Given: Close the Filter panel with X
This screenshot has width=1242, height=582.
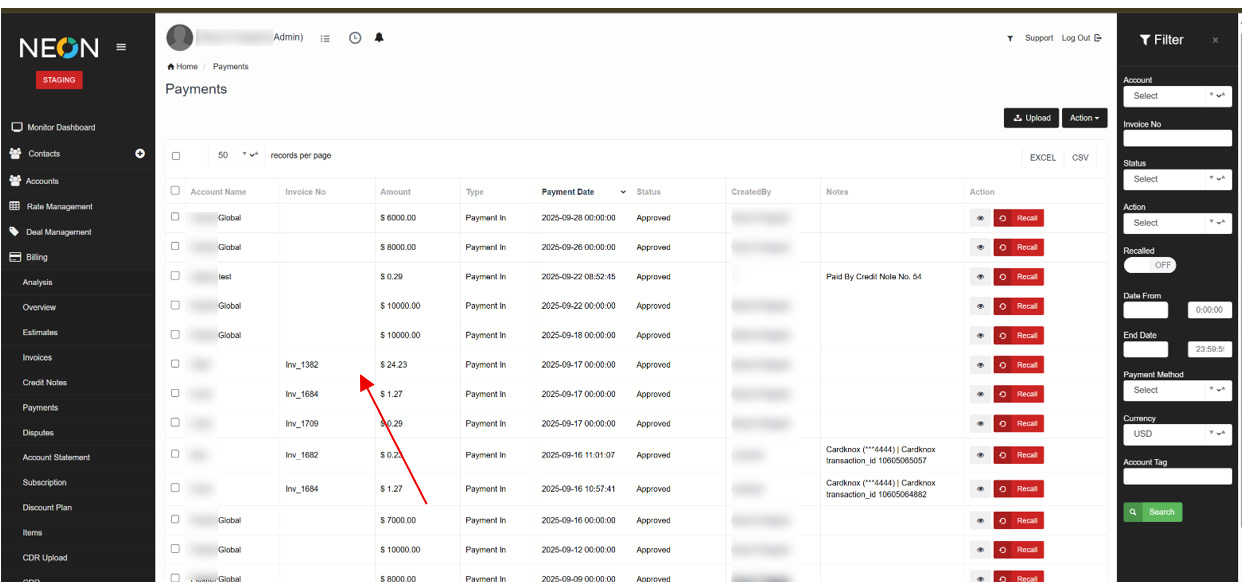Looking at the screenshot, I should point(1215,40).
